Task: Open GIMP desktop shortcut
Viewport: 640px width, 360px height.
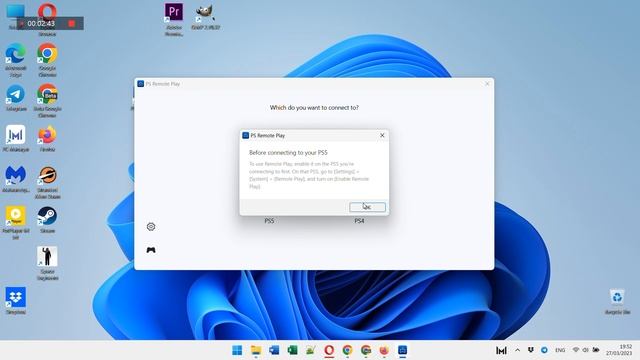Action: (x=205, y=17)
